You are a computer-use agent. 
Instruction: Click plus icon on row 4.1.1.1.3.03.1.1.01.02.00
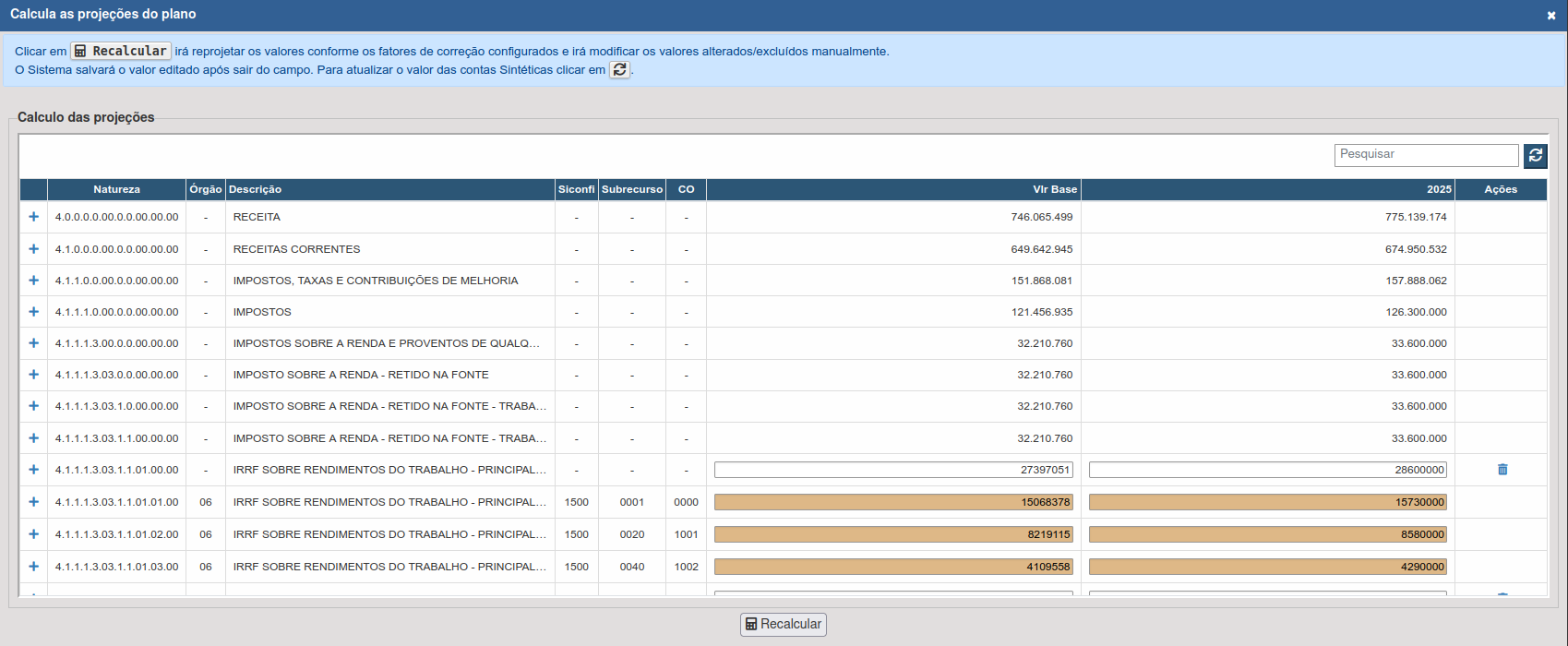click(34, 534)
